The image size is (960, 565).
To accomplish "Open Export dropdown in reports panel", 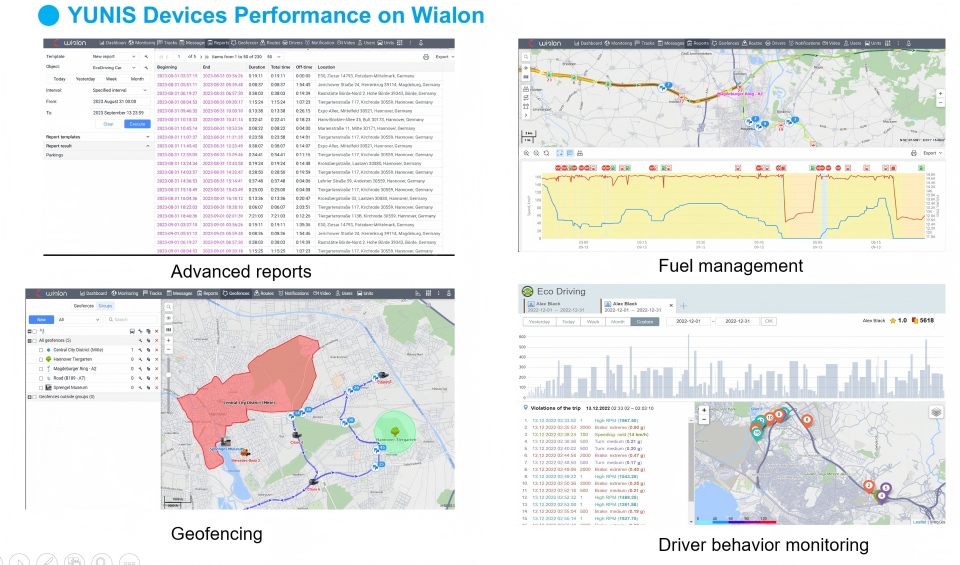I will pos(444,57).
